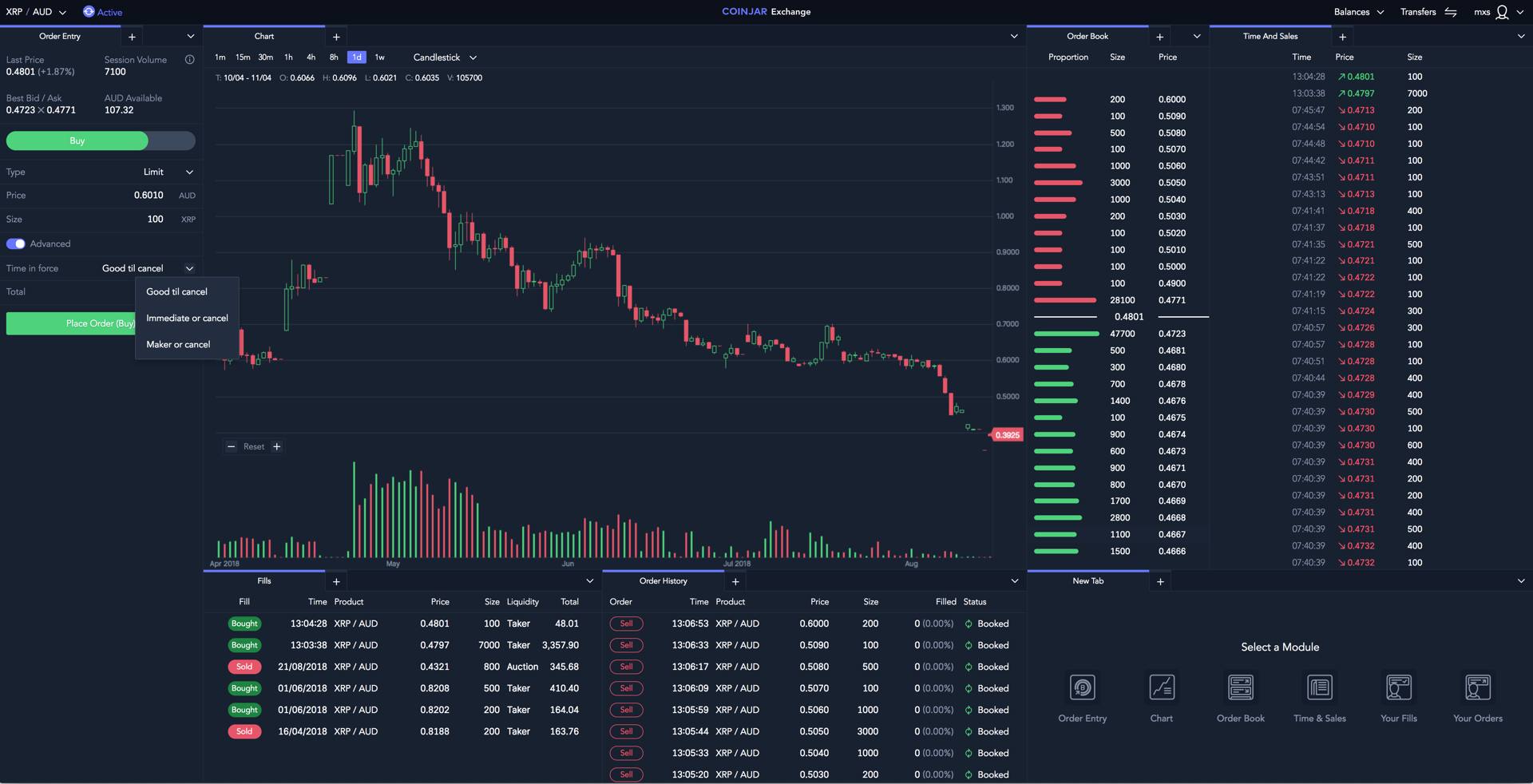Image resolution: width=1533 pixels, height=784 pixels.
Task: Switch to the Fills tab
Action: pos(264,581)
